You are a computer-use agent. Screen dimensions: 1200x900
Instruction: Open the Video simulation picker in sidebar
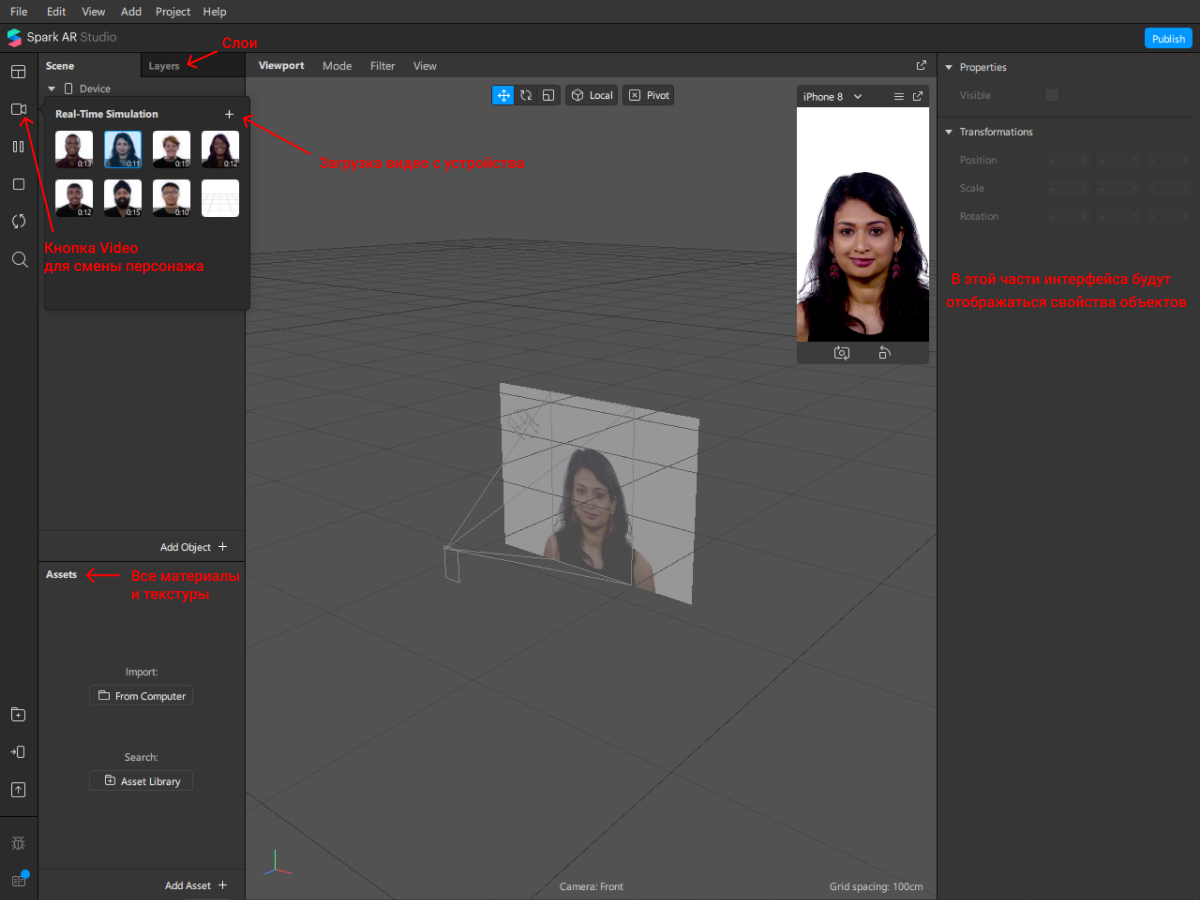(x=18, y=109)
